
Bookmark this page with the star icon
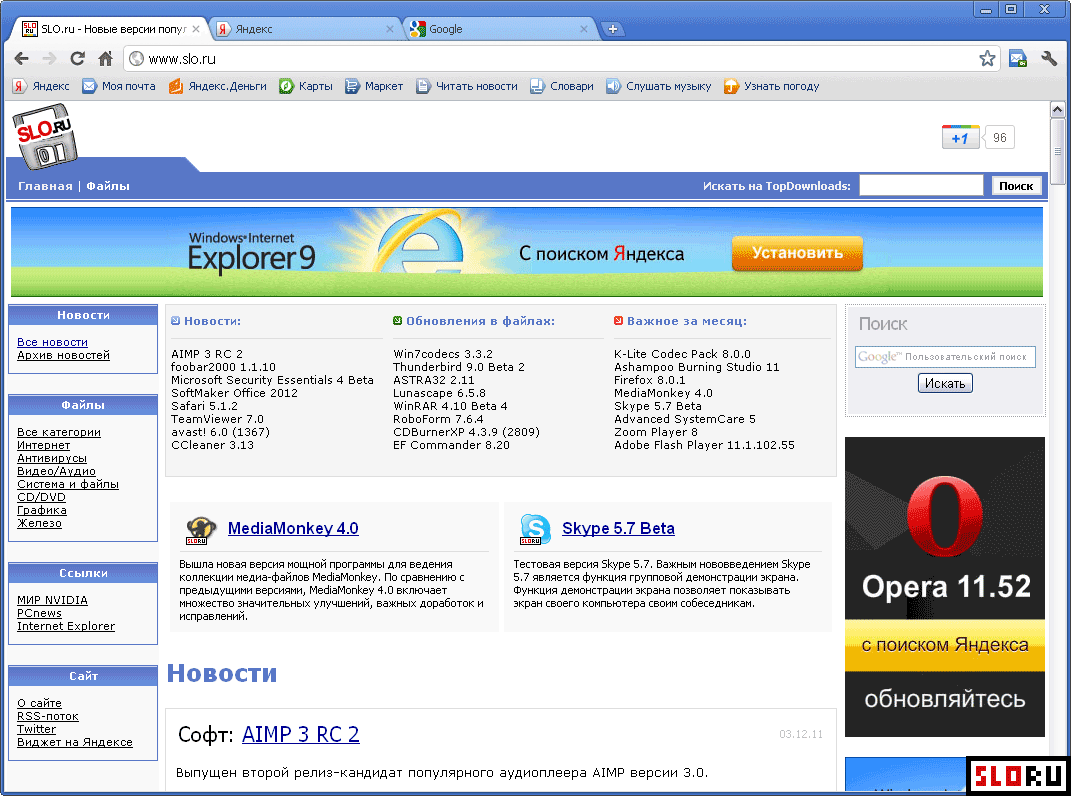tap(987, 59)
